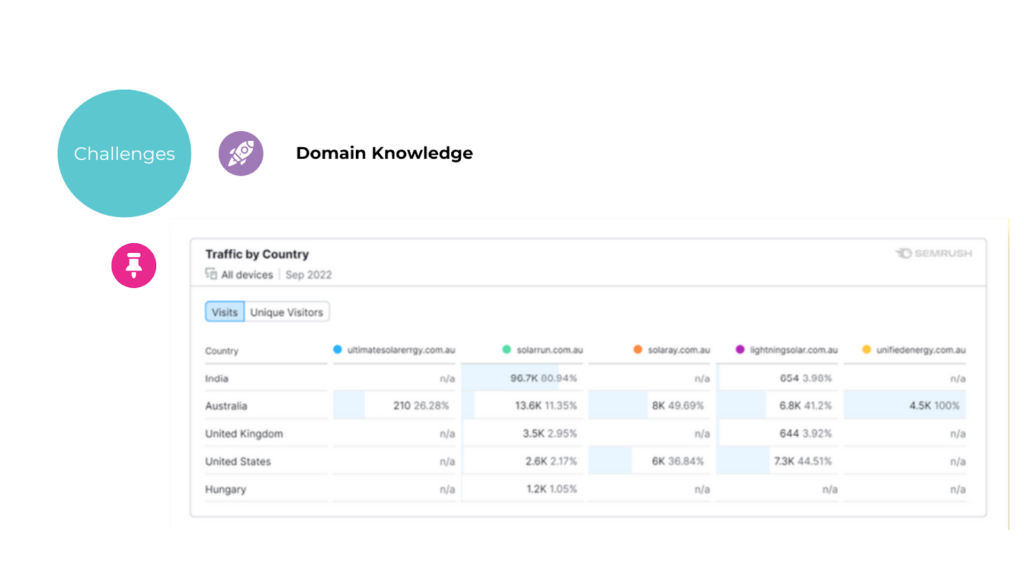Click the green dot beside solarrun.com.au
Viewport: 1024px width, 576px height.
click(507, 350)
